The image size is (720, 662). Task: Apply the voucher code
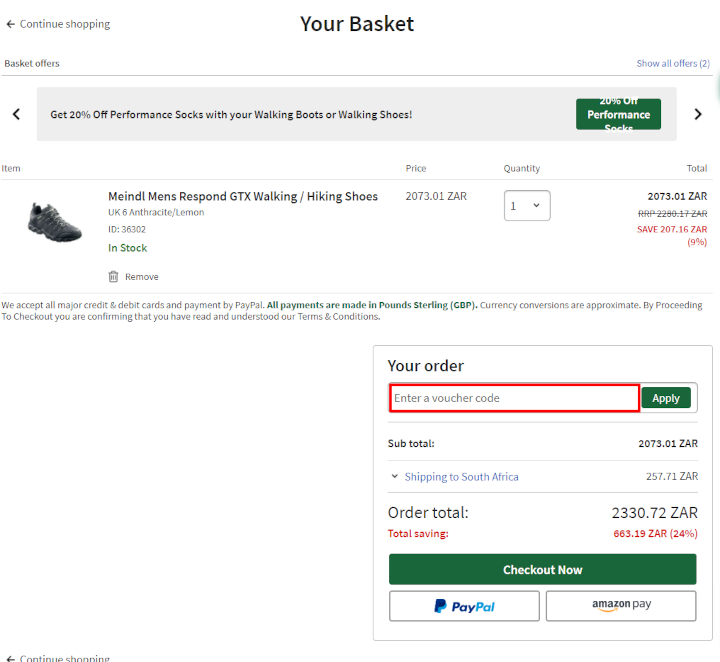pyautogui.click(x=666, y=398)
